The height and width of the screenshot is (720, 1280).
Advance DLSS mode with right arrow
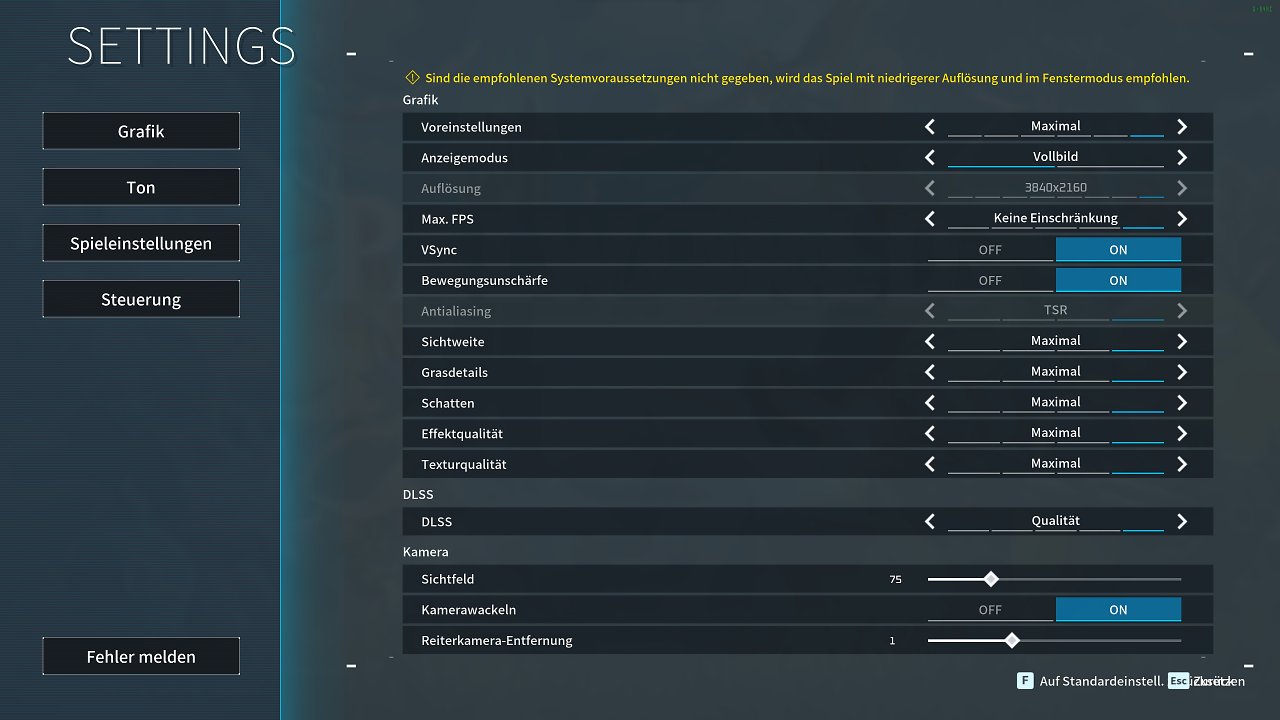click(x=1182, y=521)
